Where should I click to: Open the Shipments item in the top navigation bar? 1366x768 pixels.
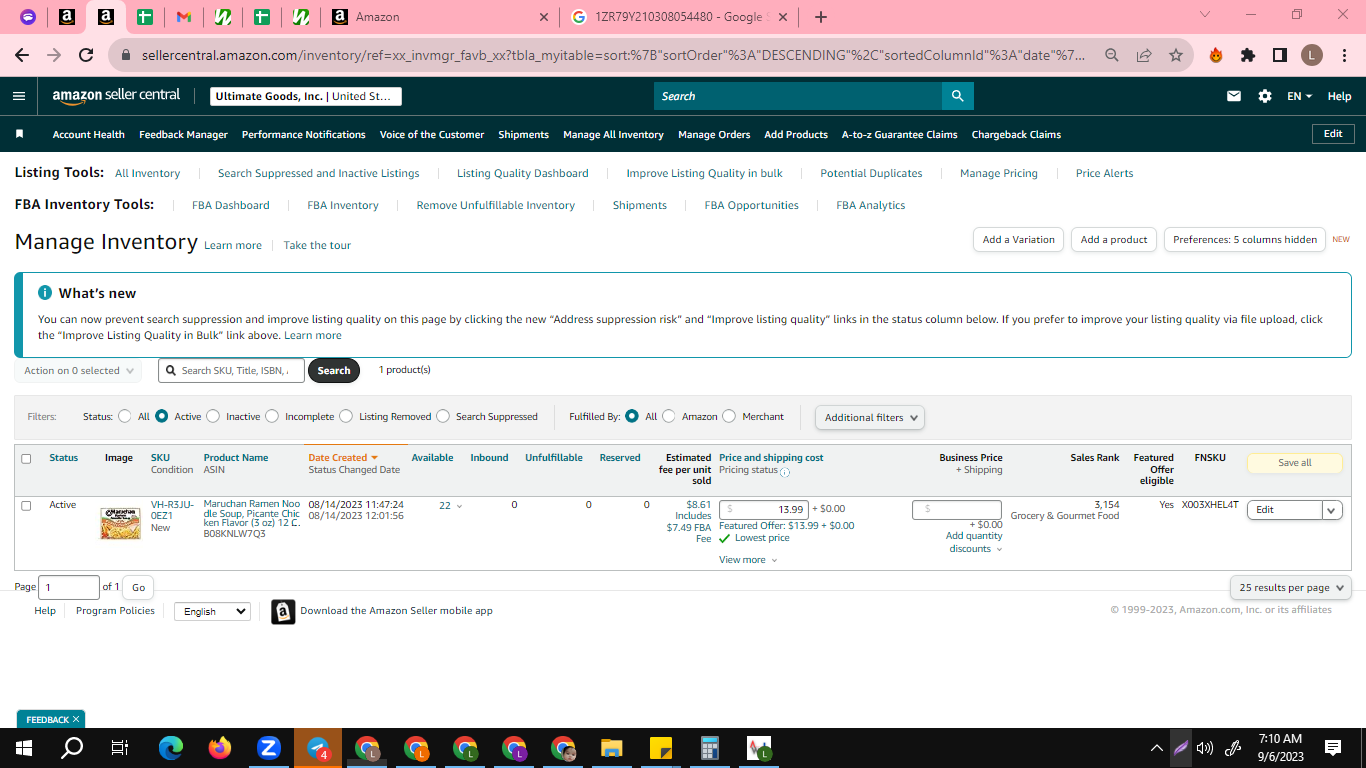(x=523, y=134)
